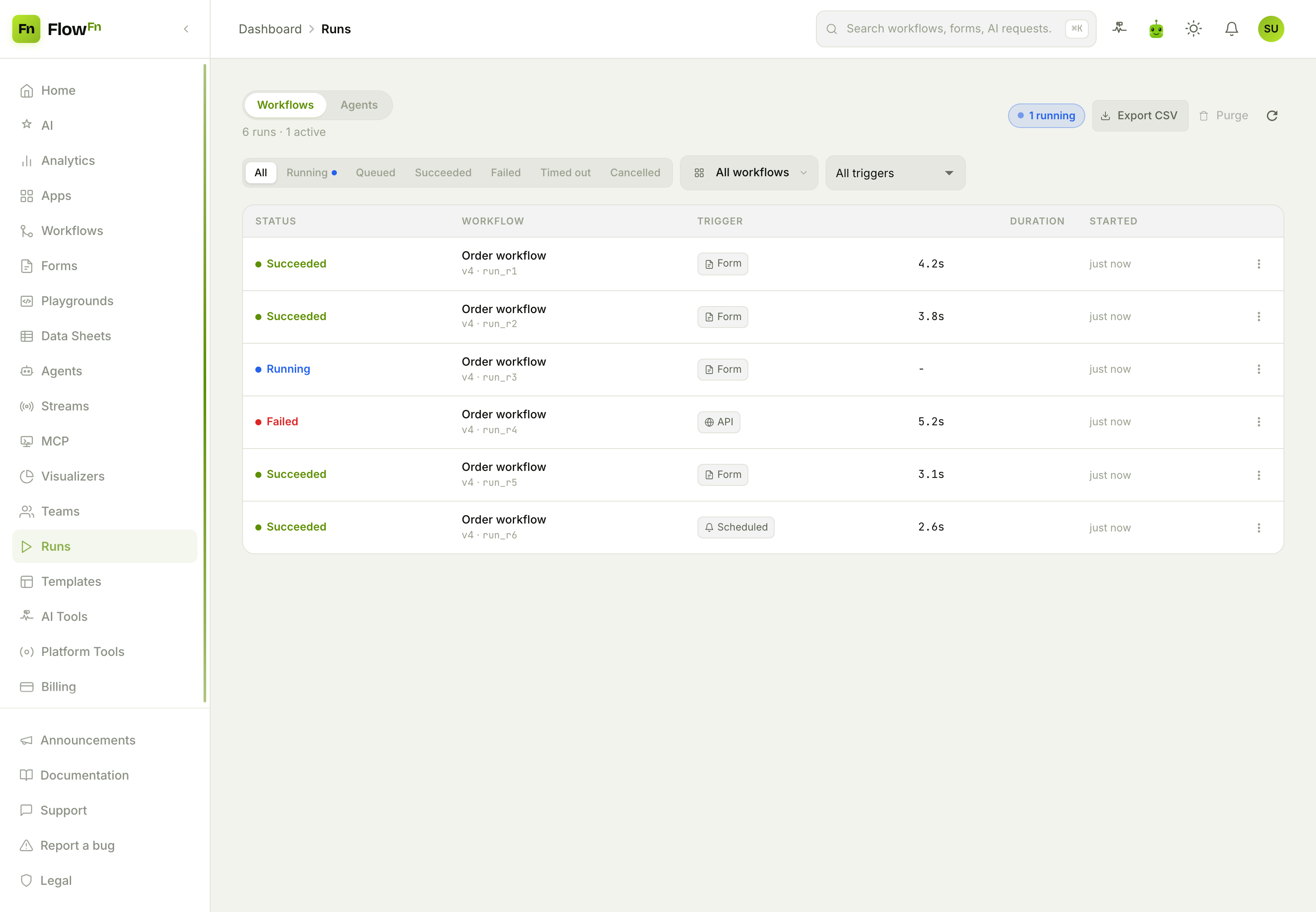Open Visualizers page

104,476
